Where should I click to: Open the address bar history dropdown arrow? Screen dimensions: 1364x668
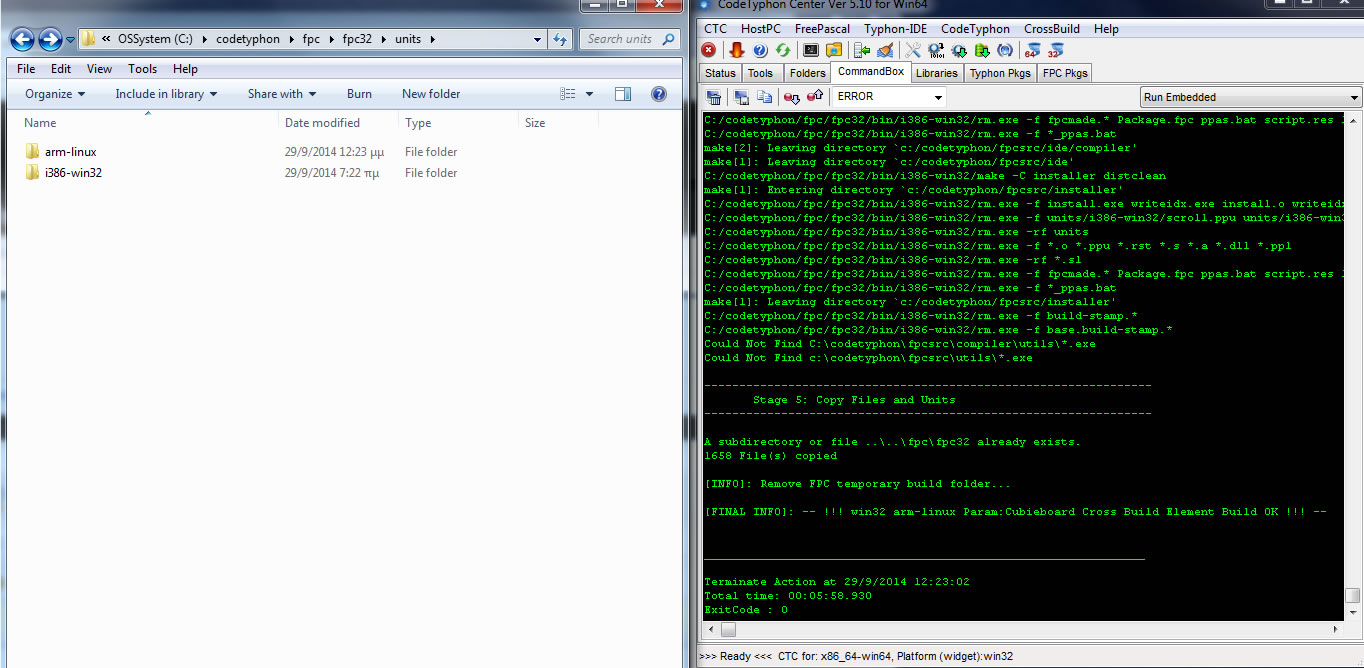[538, 40]
